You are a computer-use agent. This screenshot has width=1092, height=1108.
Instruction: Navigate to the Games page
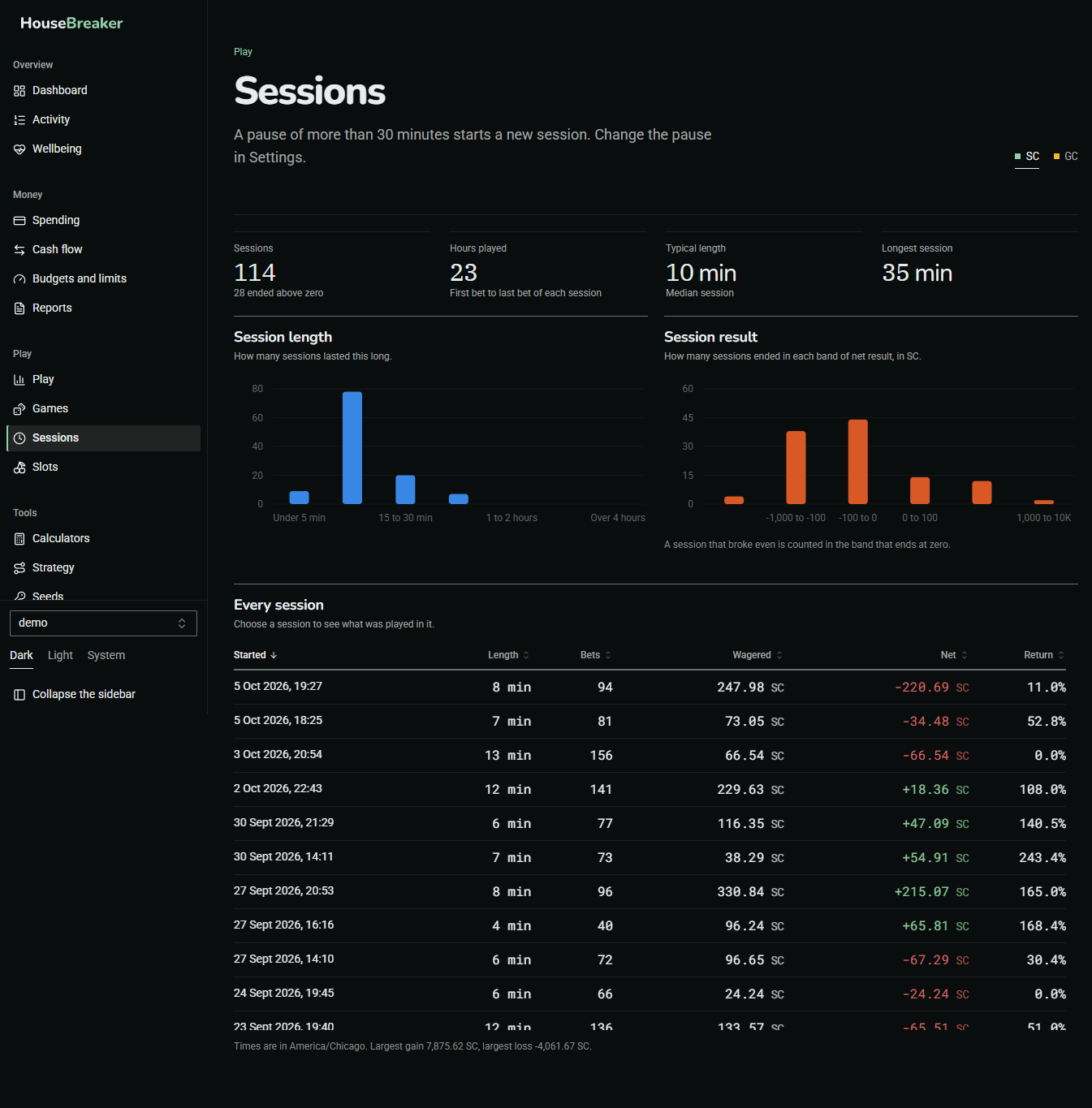(x=103, y=409)
